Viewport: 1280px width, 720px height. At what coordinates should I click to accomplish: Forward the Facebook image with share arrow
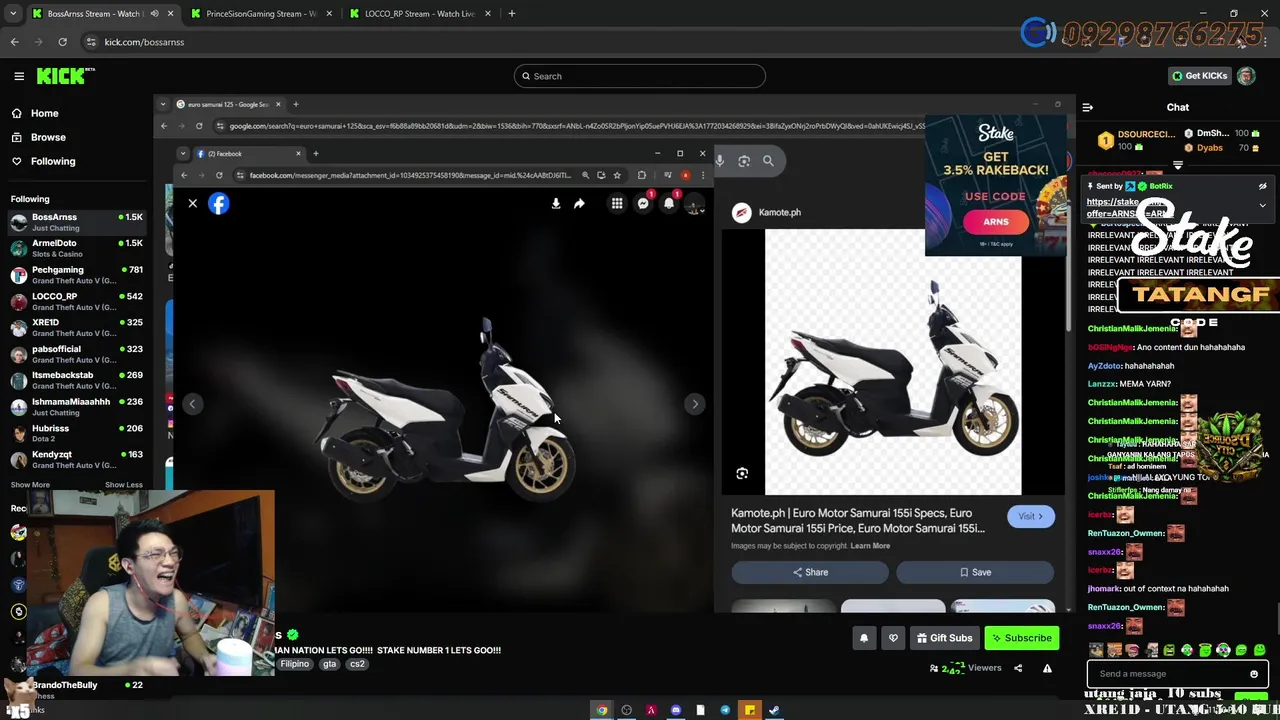[579, 204]
